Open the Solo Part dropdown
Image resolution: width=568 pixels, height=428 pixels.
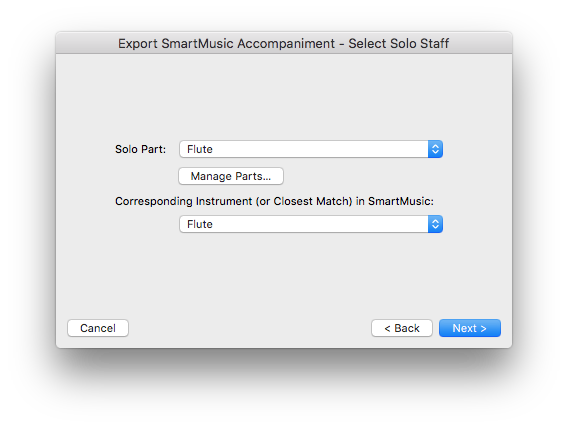point(311,149)
